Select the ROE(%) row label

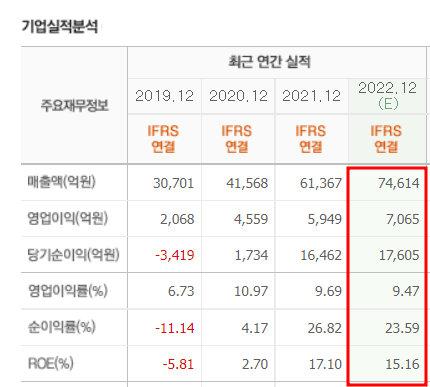point(51,364)
